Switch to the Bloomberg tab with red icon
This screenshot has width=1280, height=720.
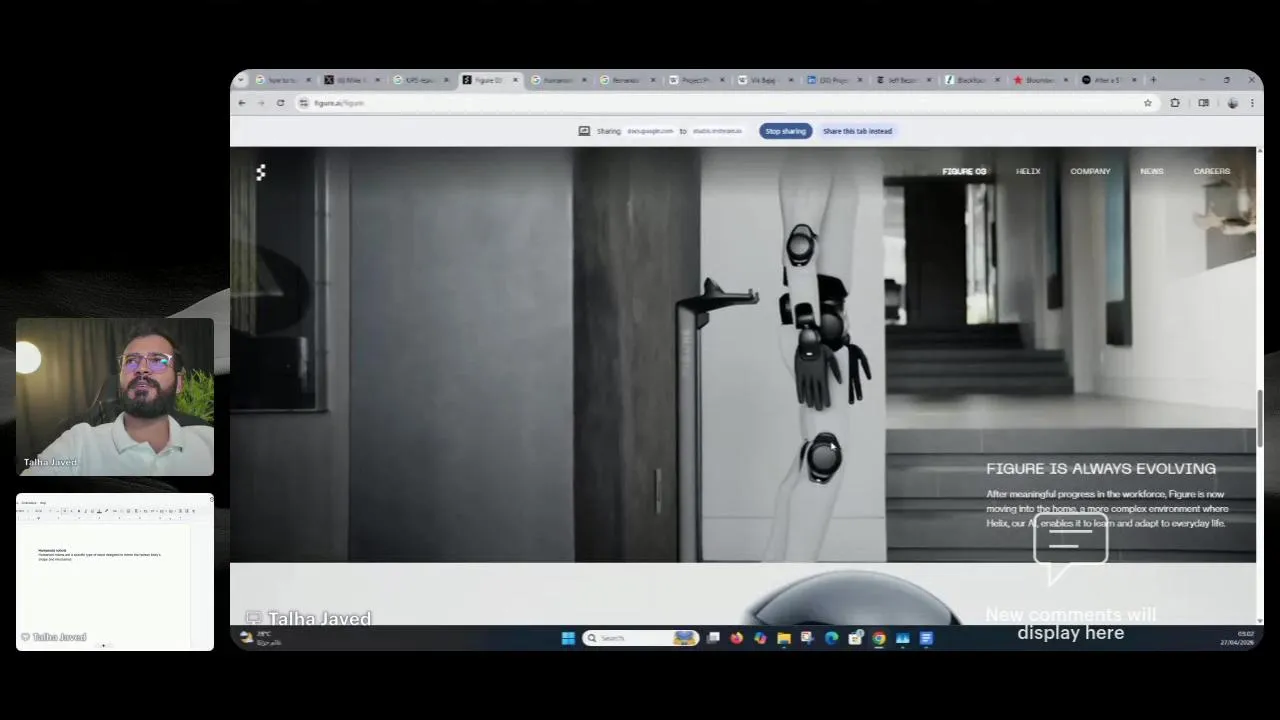click(1040, 80)
